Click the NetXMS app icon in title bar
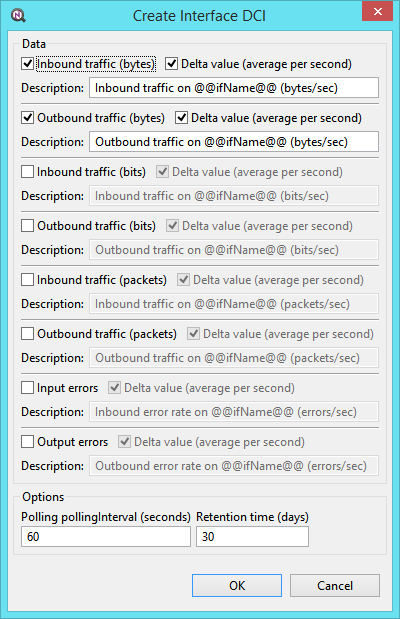Image resolution: width=400 pixels, height=619 pixels. [x=18, y=16]
